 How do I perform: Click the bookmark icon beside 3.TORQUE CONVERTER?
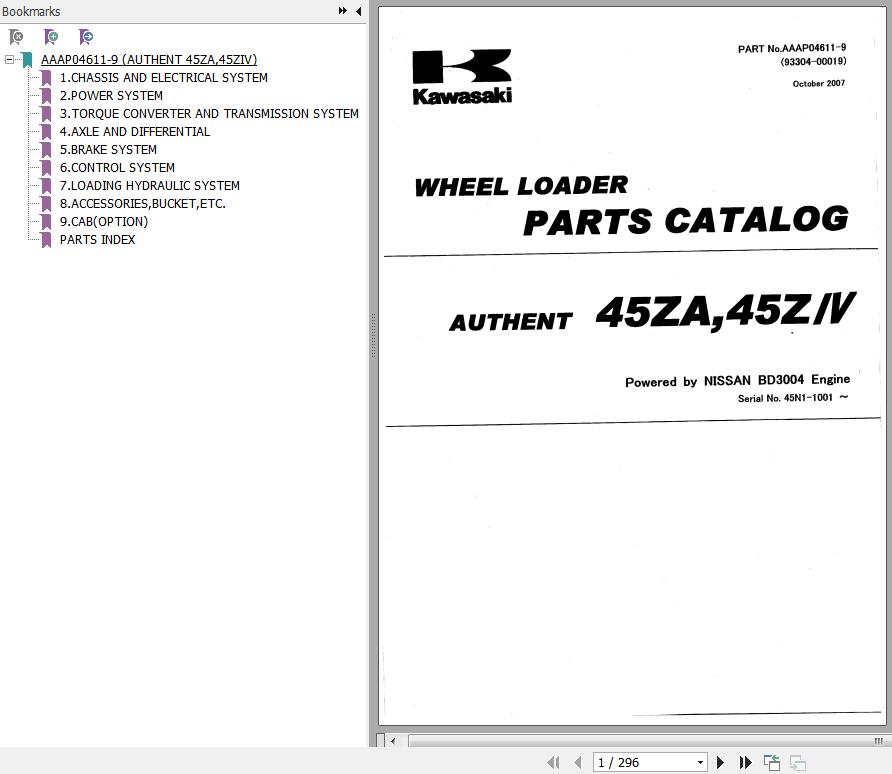coord(47,114)
